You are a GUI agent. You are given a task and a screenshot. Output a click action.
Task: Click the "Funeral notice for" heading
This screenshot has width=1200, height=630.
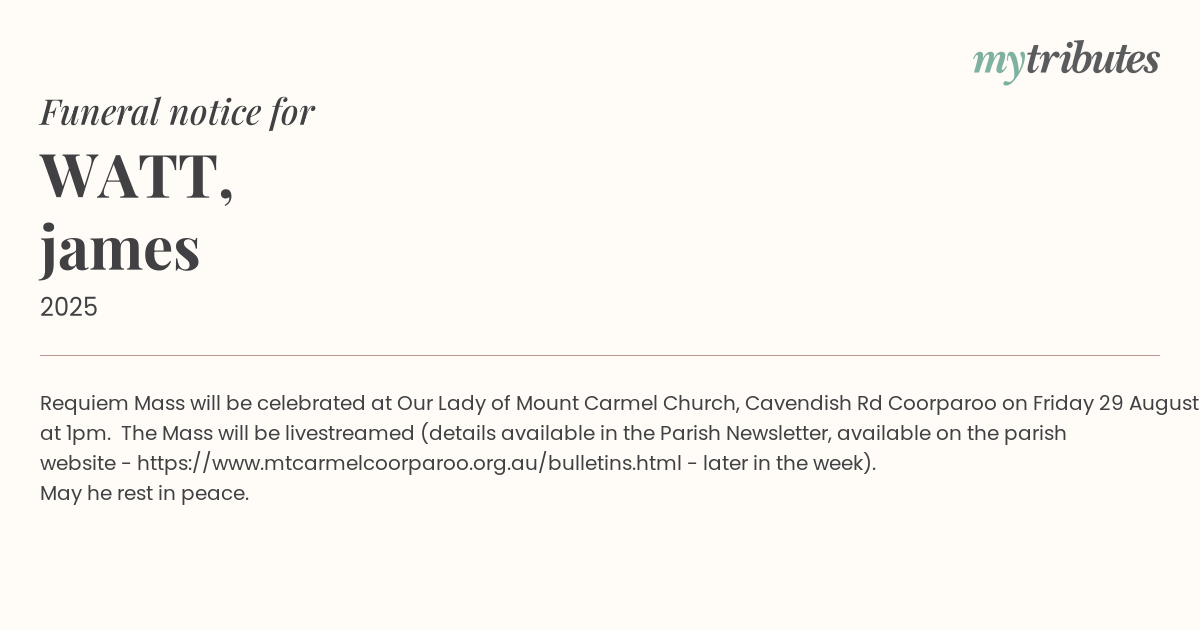(x=177, y=112)
